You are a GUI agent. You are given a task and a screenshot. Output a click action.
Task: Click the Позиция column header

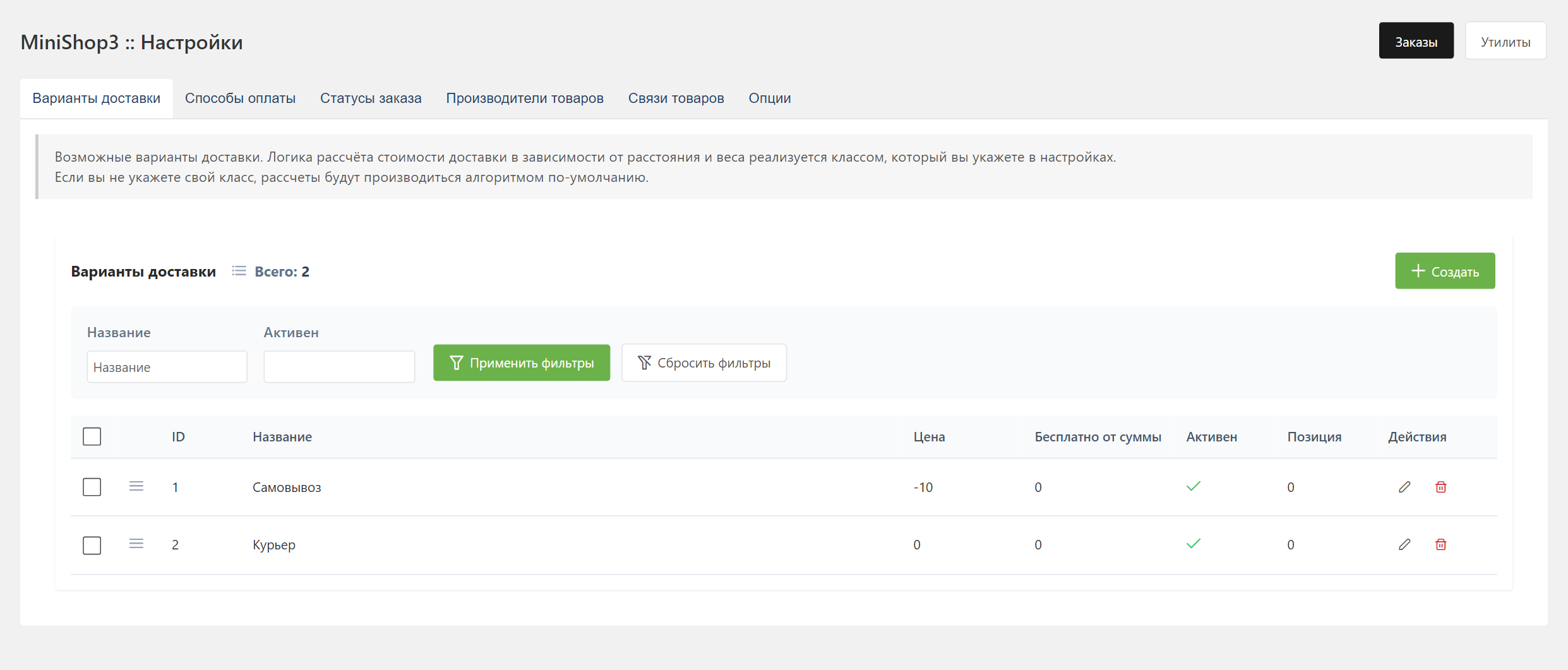tap(1314, 437)
